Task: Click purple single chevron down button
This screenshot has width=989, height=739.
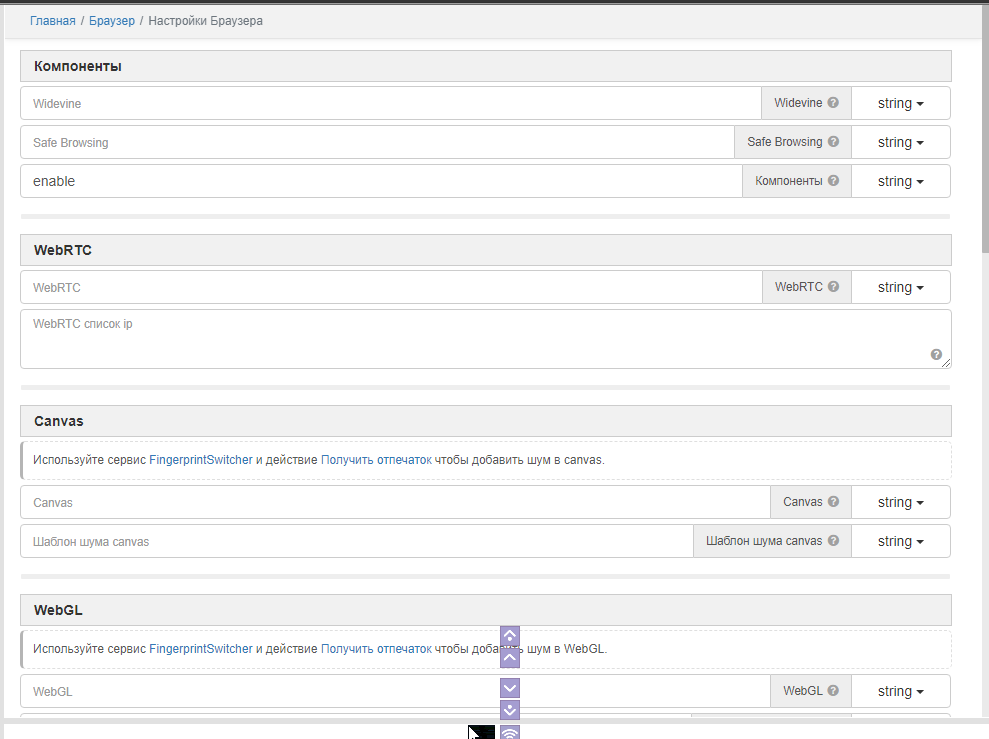Action: (x=510, y=687)
